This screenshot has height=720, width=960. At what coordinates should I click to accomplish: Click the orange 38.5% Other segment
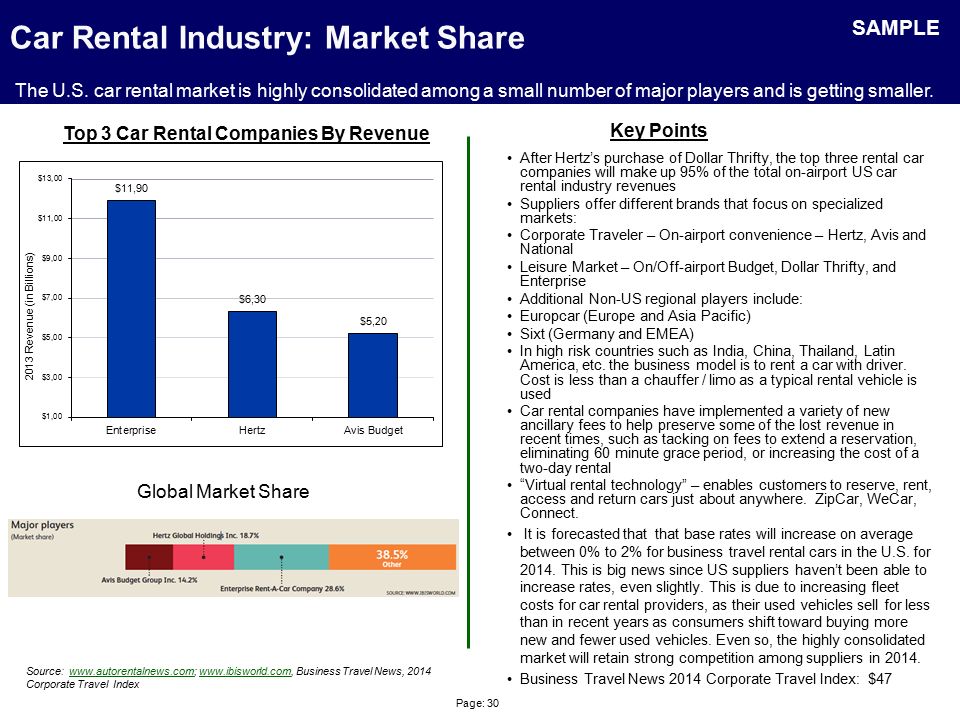pos(392,557)
